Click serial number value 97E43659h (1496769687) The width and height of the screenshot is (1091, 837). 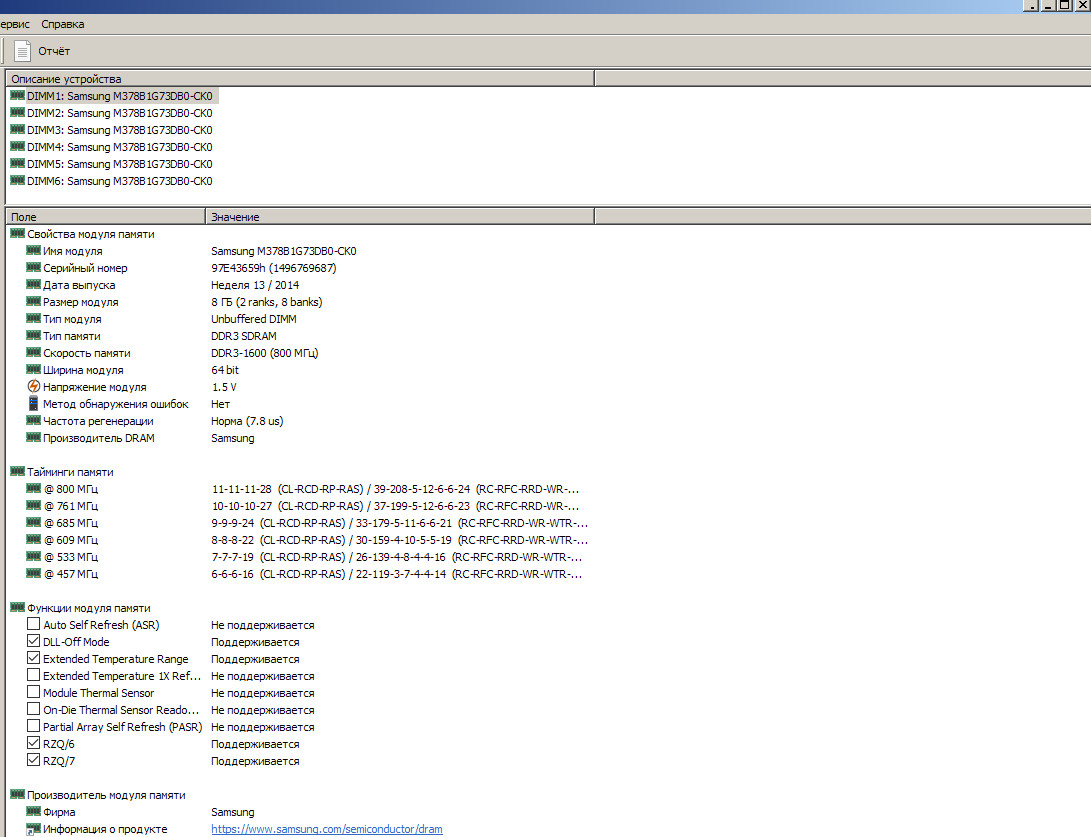tap(273, 268)
